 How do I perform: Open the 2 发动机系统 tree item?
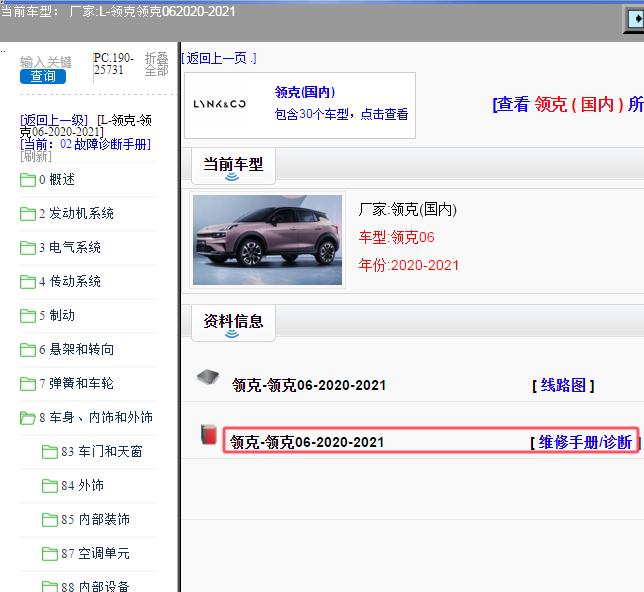pyautogui.click(x=76, y=214)
